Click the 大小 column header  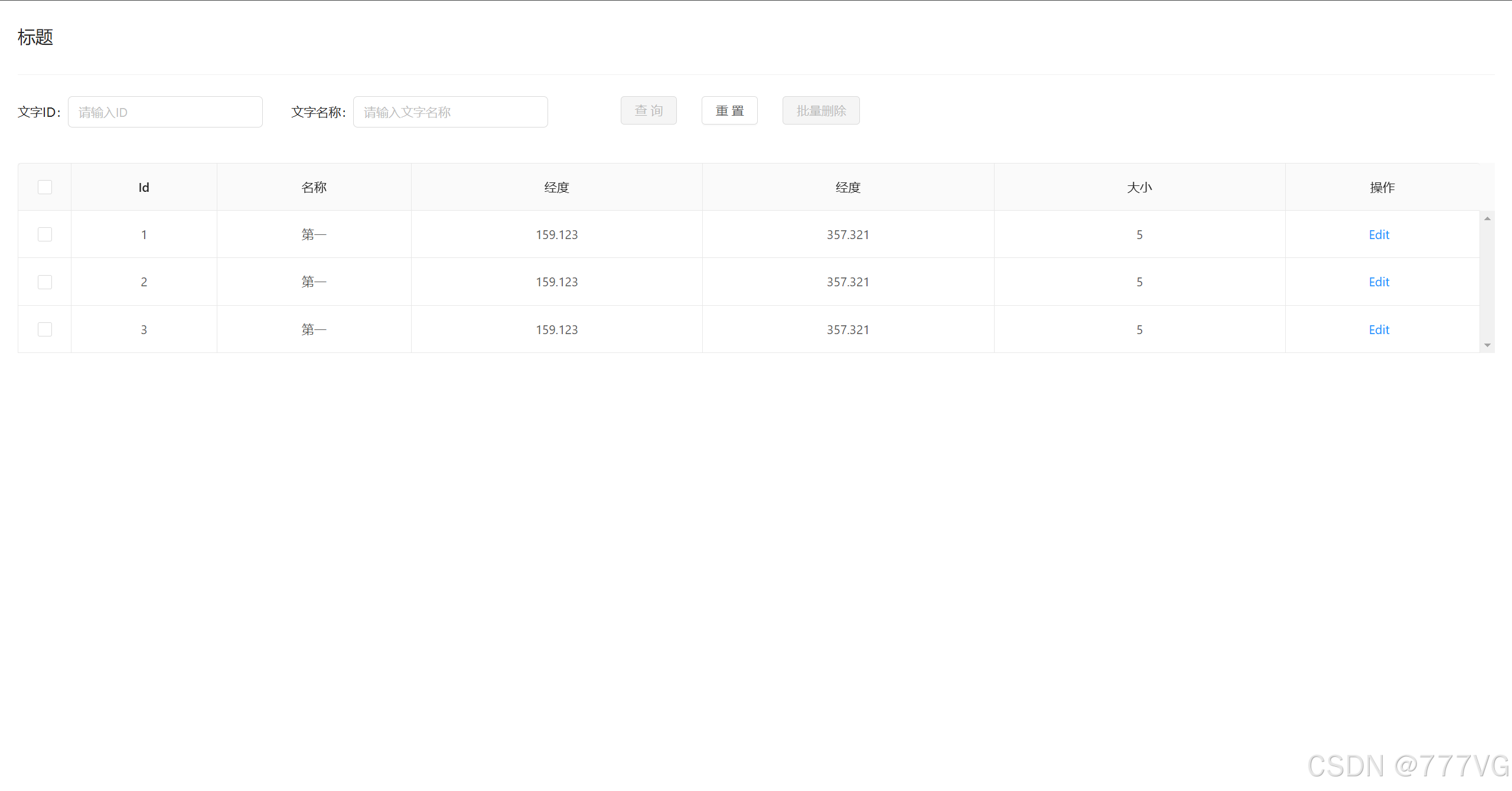[1139, 187]
